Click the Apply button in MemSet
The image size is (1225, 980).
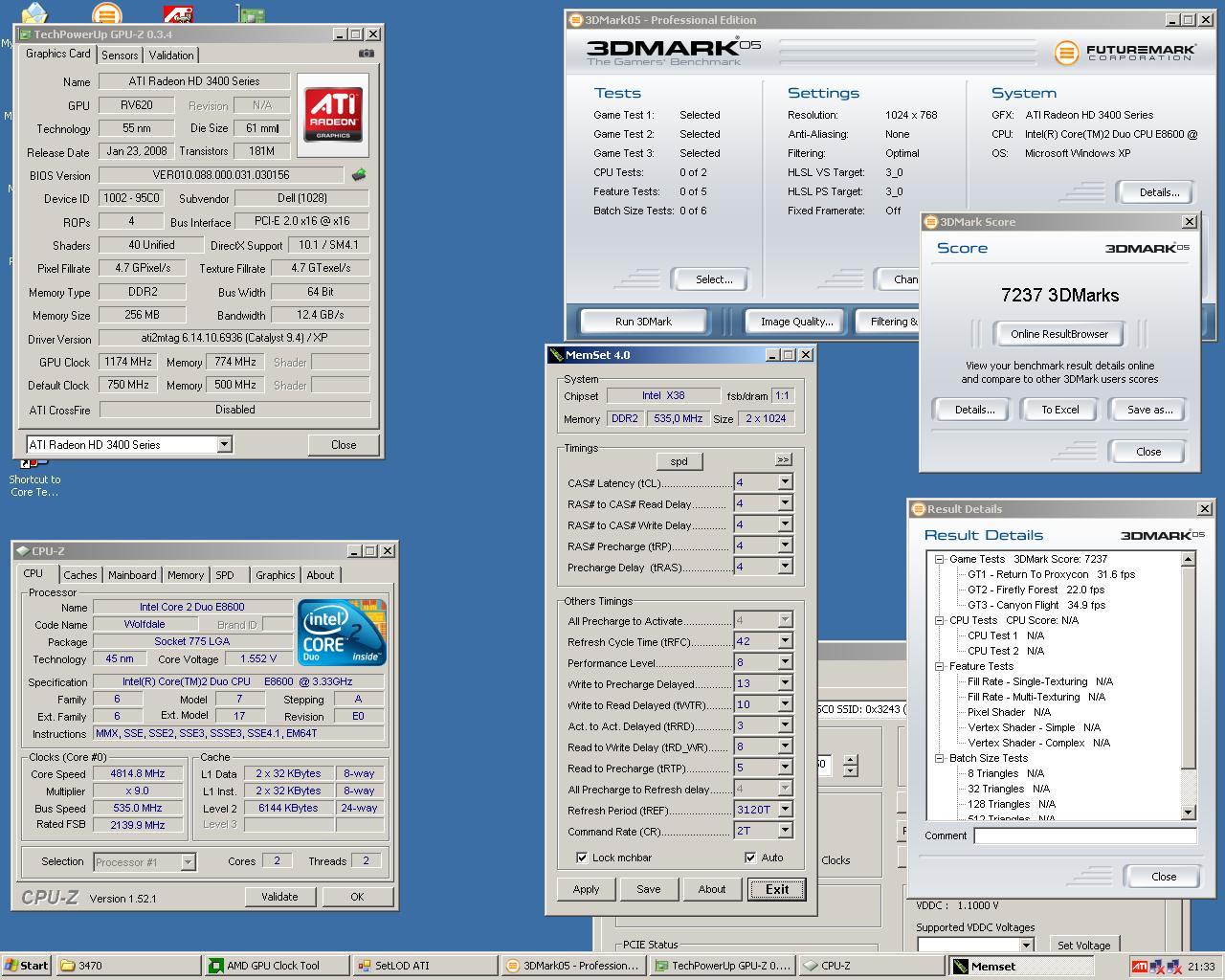tap(586, 889)
